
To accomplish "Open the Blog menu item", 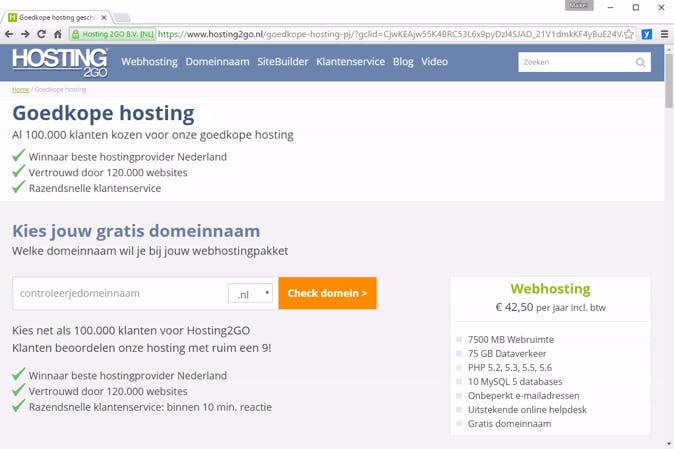I will [403, 62].
